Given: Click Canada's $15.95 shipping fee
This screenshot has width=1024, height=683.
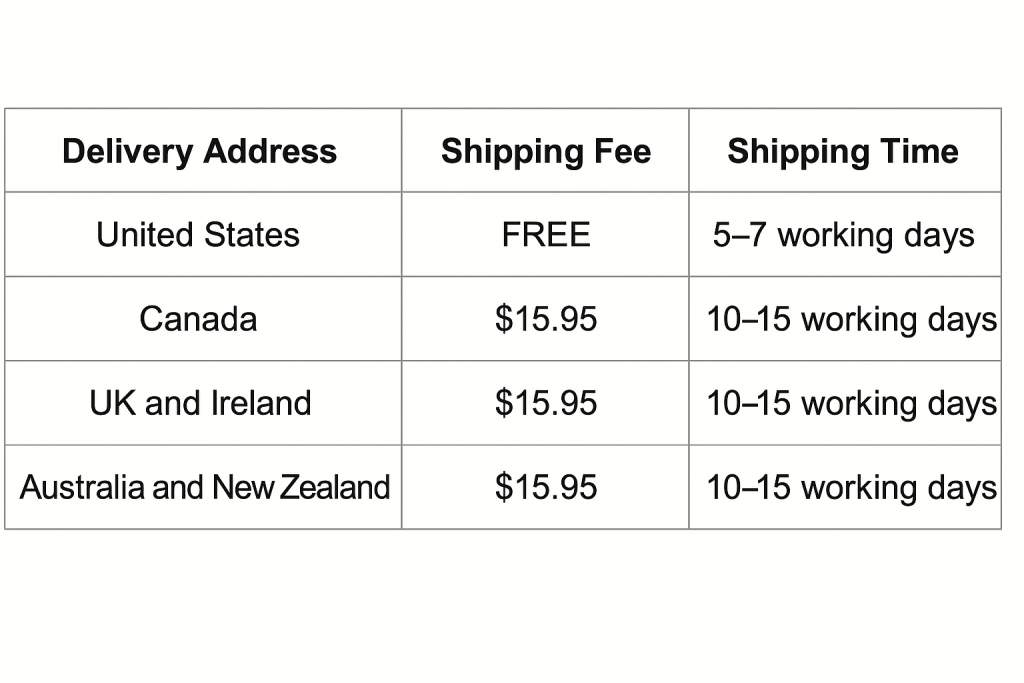Looking at the screenshot, I should [545, 319].
